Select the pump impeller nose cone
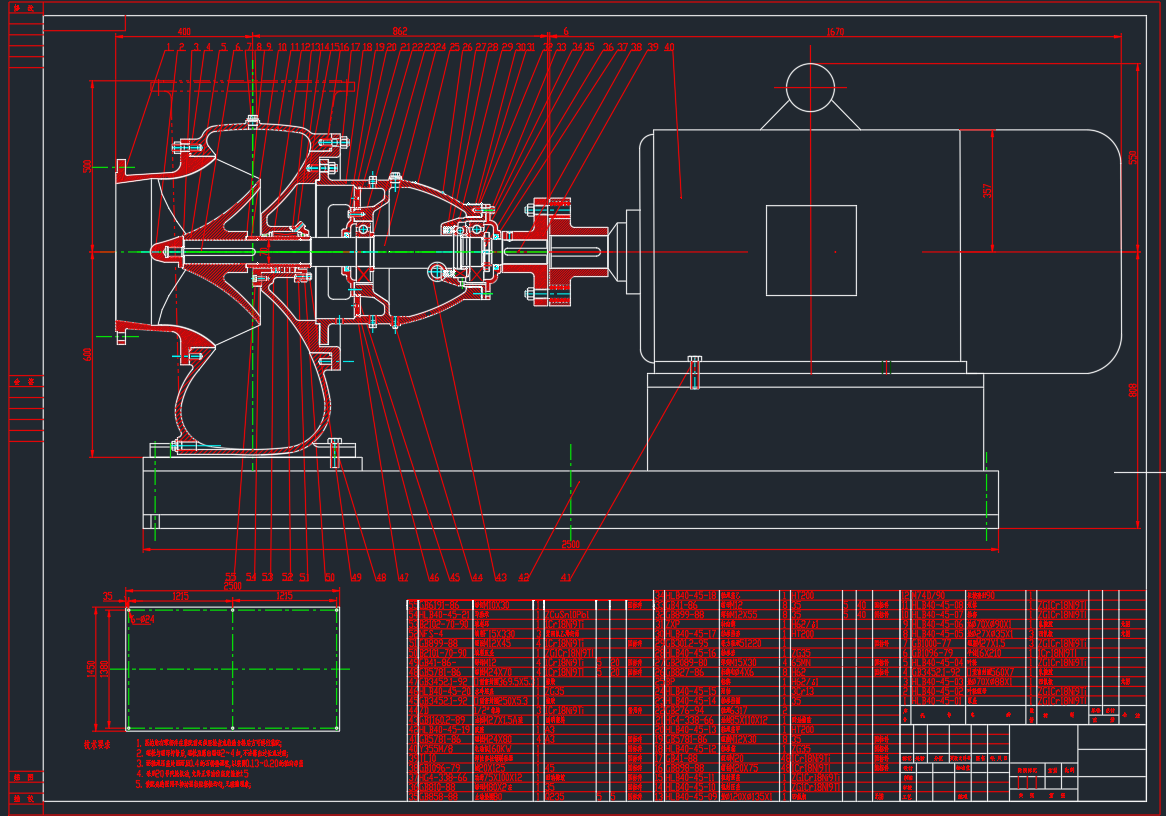The image size is (1166, 816). (x=160, y=250)
